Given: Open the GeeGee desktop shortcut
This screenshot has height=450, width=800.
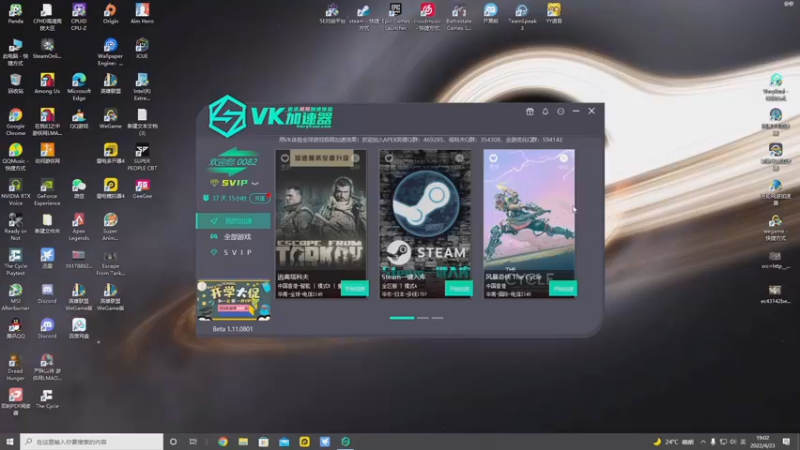Looking at the screenshot, I should coord(142,189).
